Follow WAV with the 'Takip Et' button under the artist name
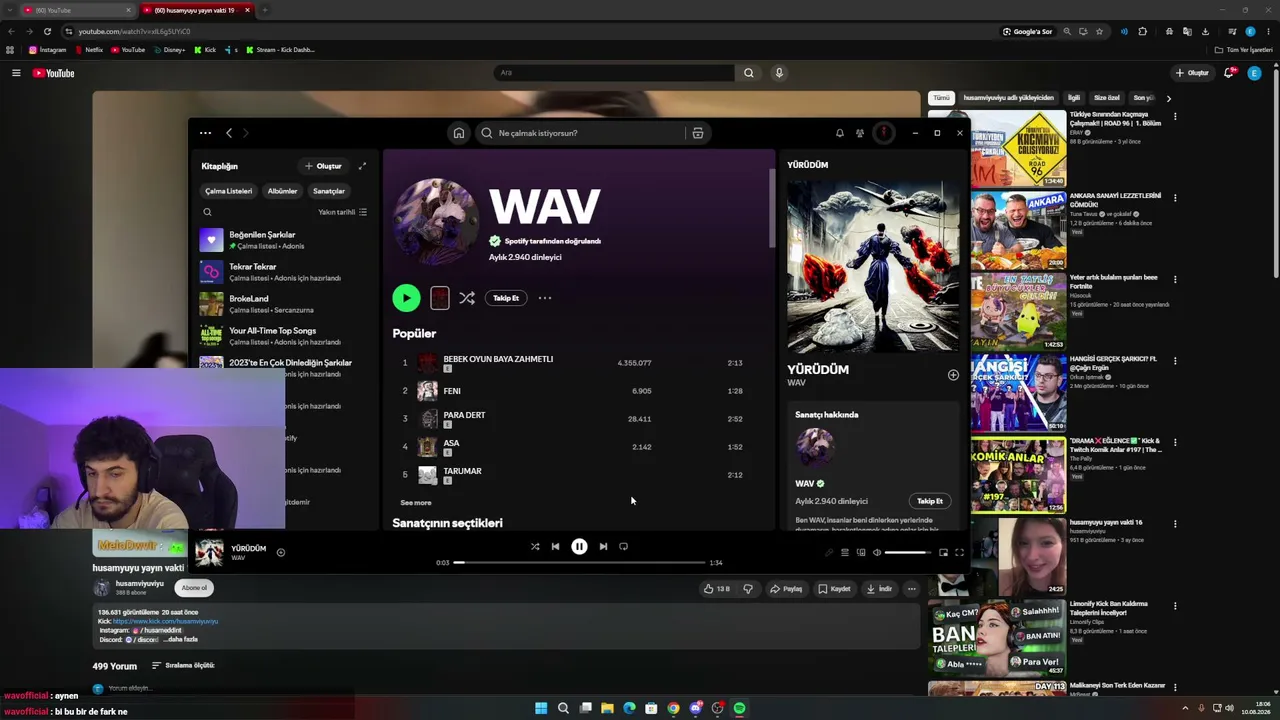The height and width of the screenshot is (720, 1280). (x=506, y=298)
